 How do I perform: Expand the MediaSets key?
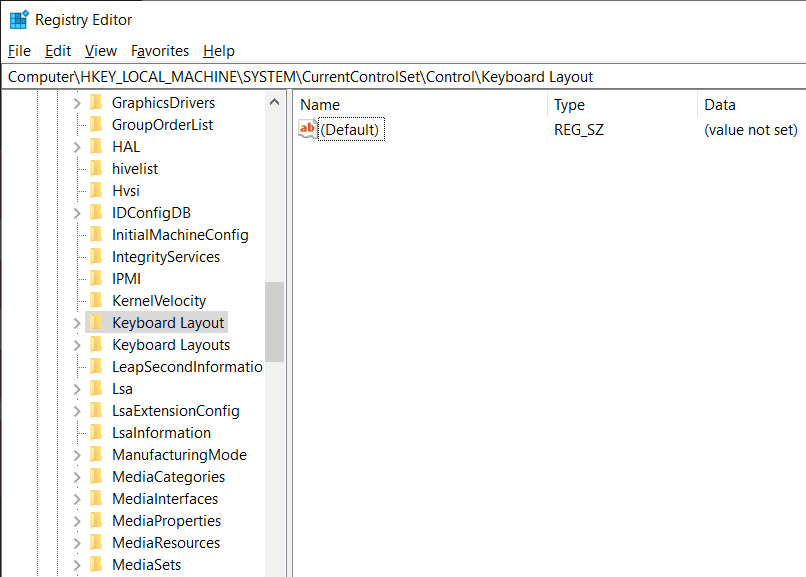pos(77,565)
